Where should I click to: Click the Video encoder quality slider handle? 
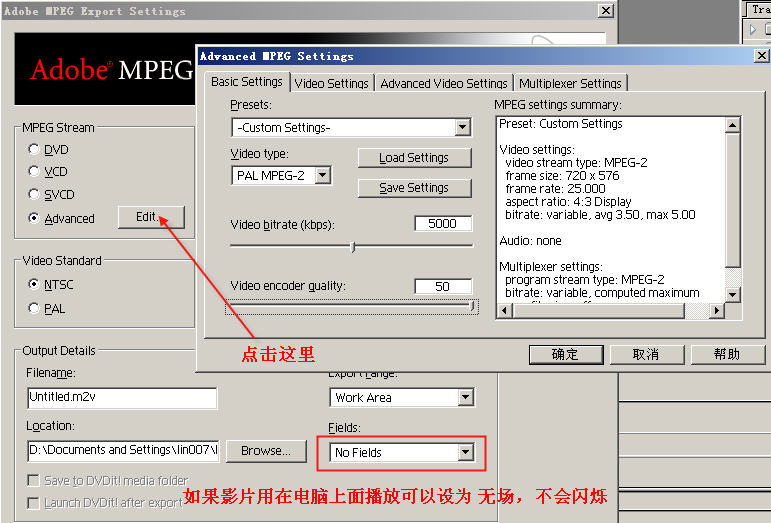[473, 306]
